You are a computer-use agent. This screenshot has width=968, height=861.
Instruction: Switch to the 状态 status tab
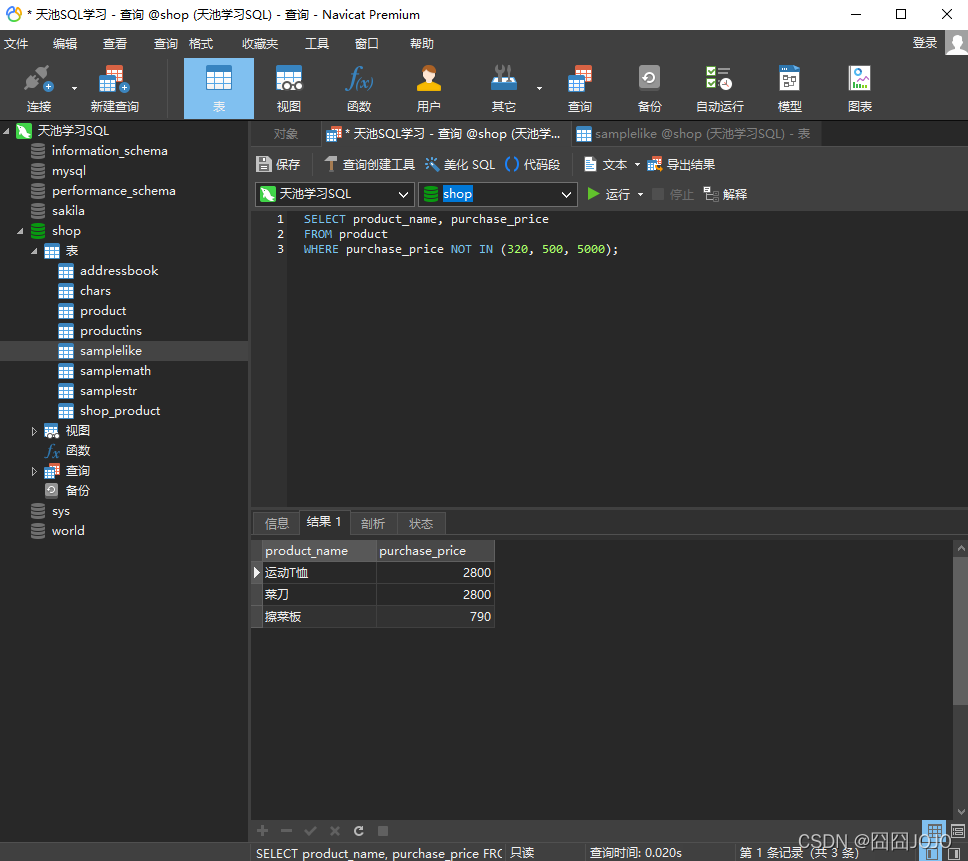[421, 523]
